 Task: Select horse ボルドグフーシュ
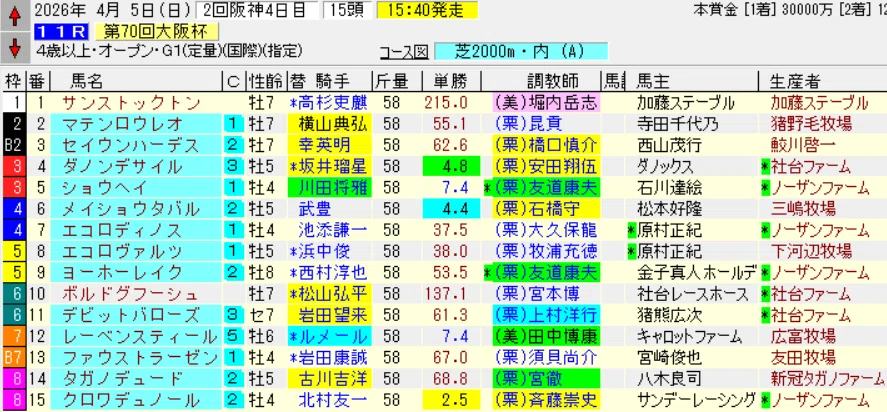coord(131,295)
